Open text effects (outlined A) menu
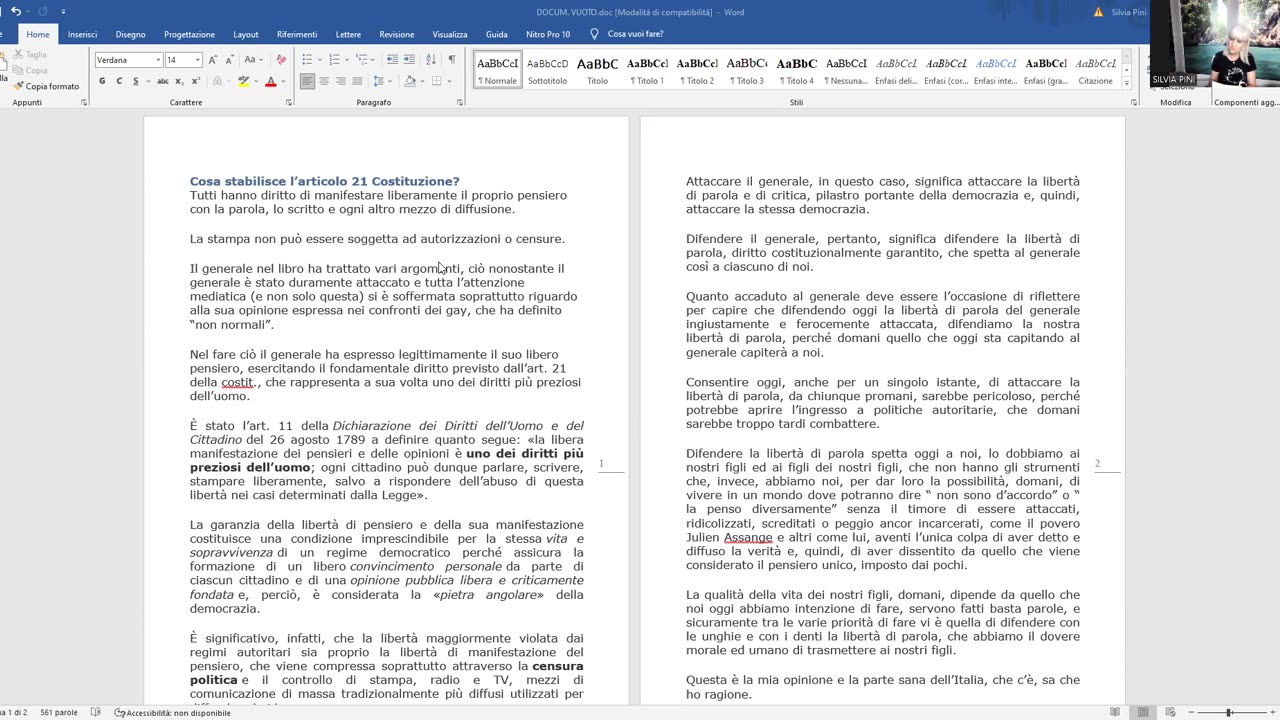This screenshot has width=1280, height=720. [x=216, y=81]
